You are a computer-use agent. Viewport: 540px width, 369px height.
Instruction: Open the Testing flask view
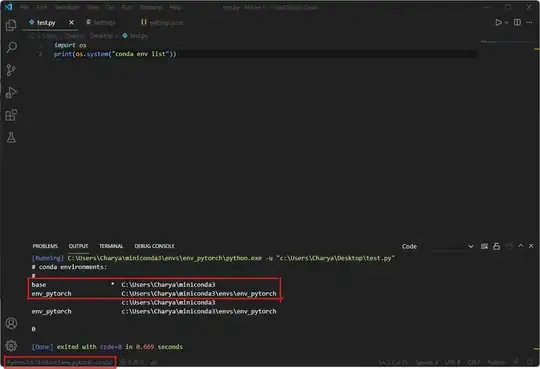(11, 137)
